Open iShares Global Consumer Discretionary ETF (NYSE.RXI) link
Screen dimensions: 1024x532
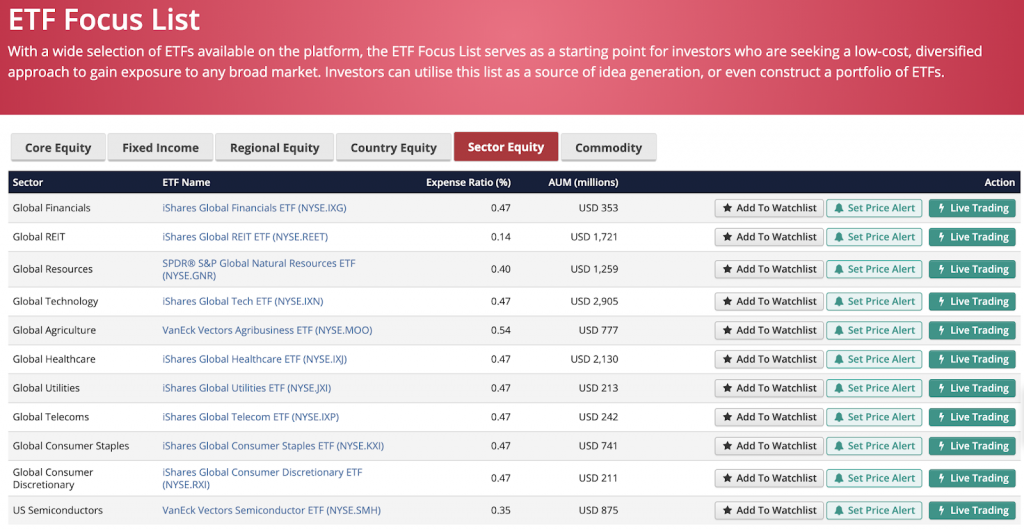coord(262,478)
